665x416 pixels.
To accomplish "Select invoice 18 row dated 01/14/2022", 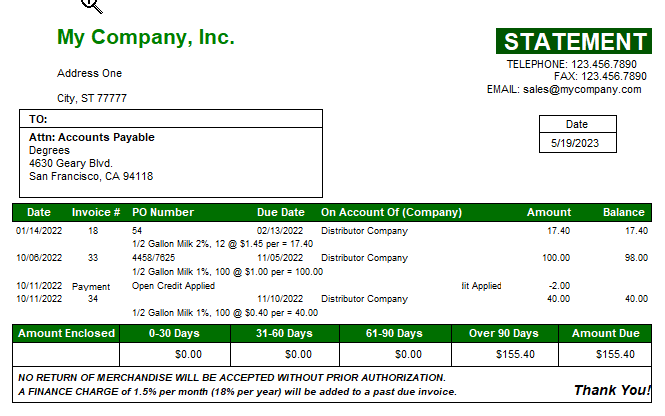I will [332, 231].
